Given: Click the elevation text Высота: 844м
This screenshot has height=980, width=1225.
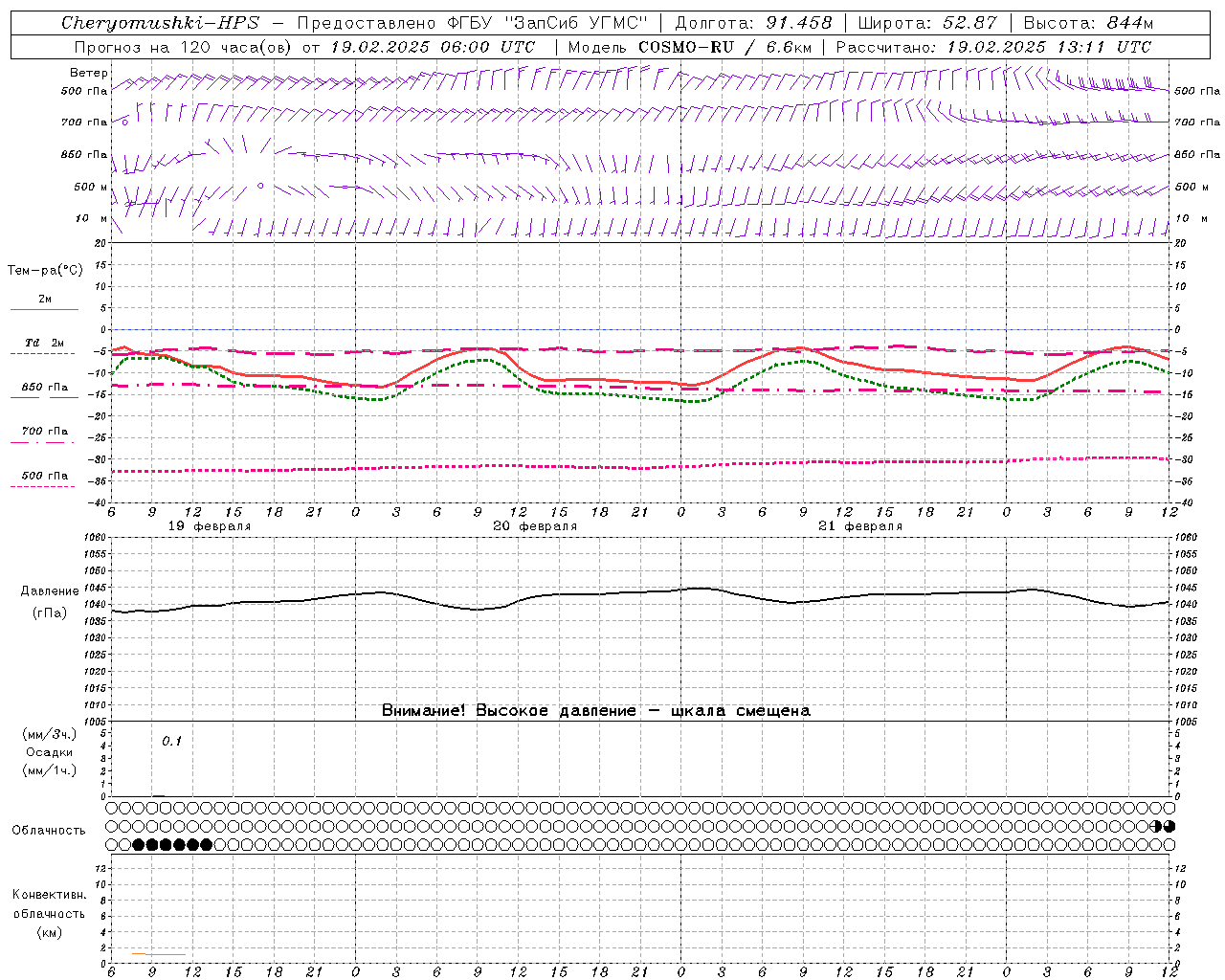Looking at the screenshot, I should tap(1088, 23).
